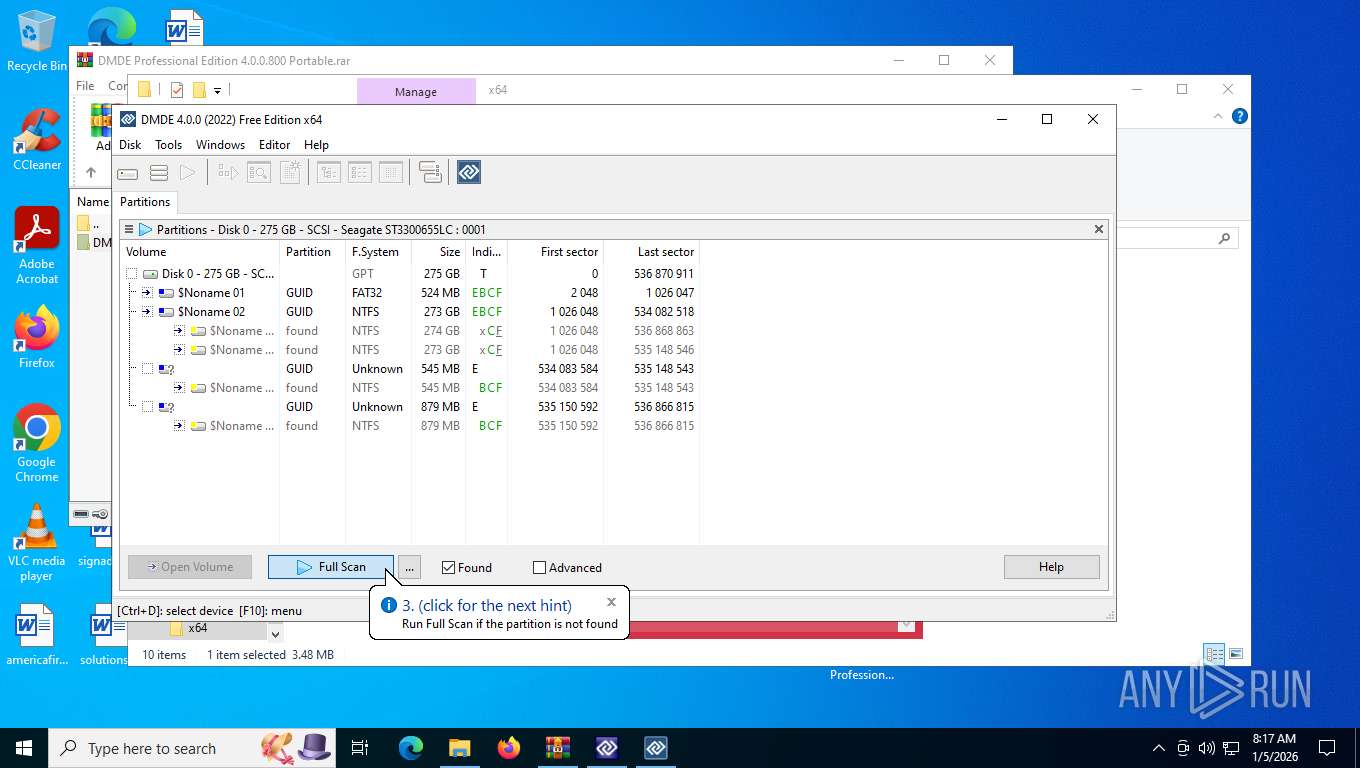
Task: Click the arrow box beside $Noname 01
Action: click(147, 293)
